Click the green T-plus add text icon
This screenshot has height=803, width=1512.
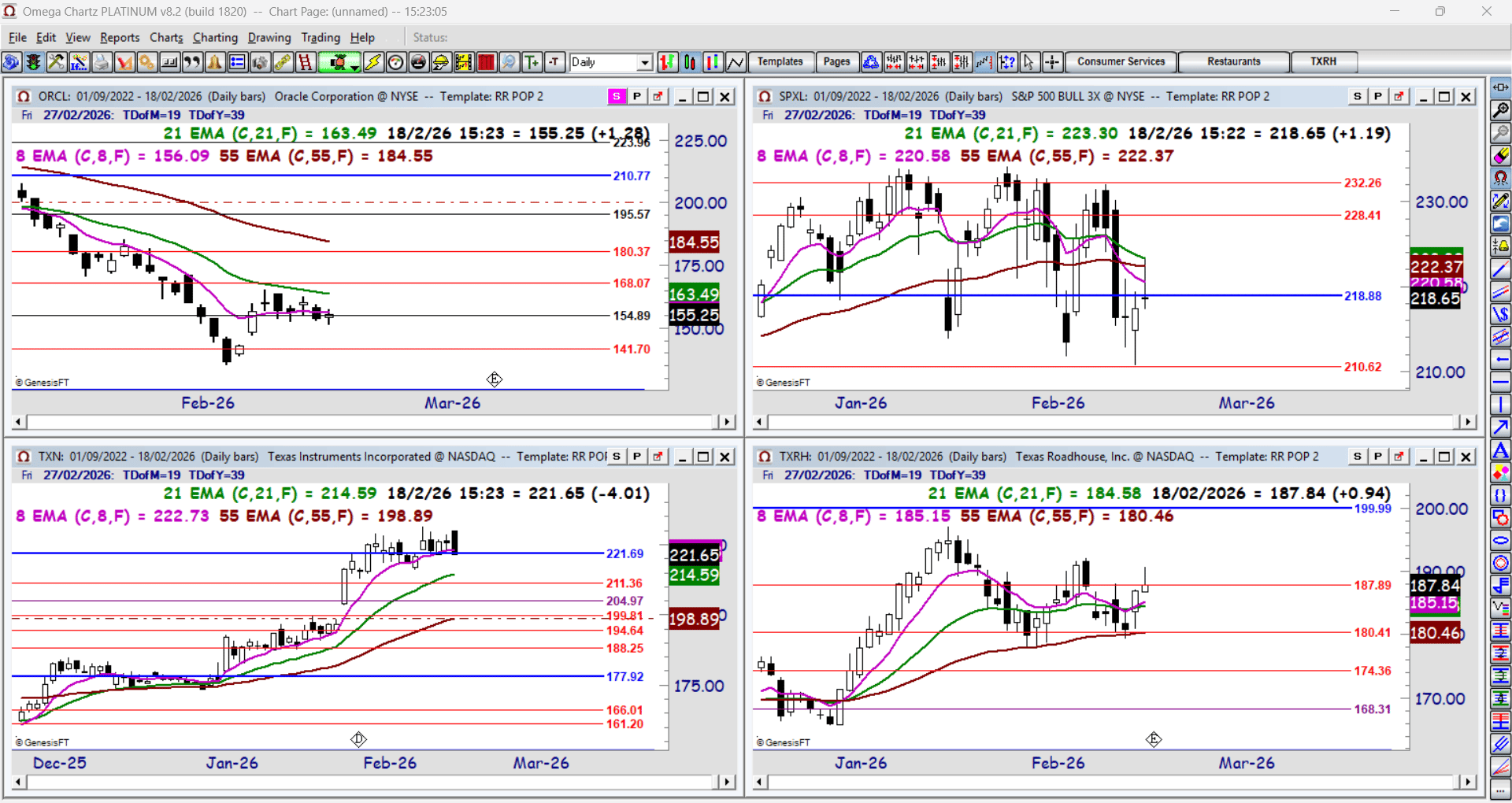tap(532, 62)
